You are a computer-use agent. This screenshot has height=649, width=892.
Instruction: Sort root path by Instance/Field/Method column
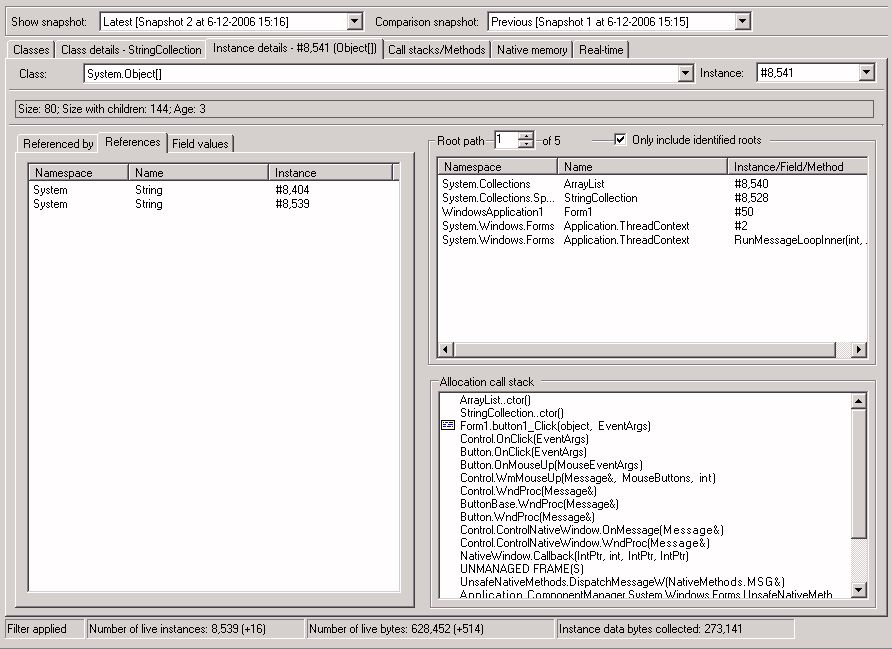(x=788, y=167)
